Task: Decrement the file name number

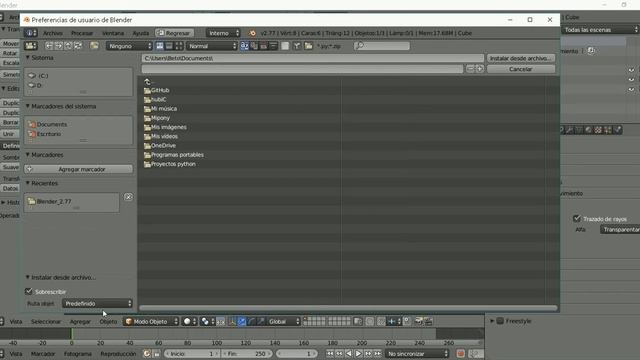Action: pos(470,69)
